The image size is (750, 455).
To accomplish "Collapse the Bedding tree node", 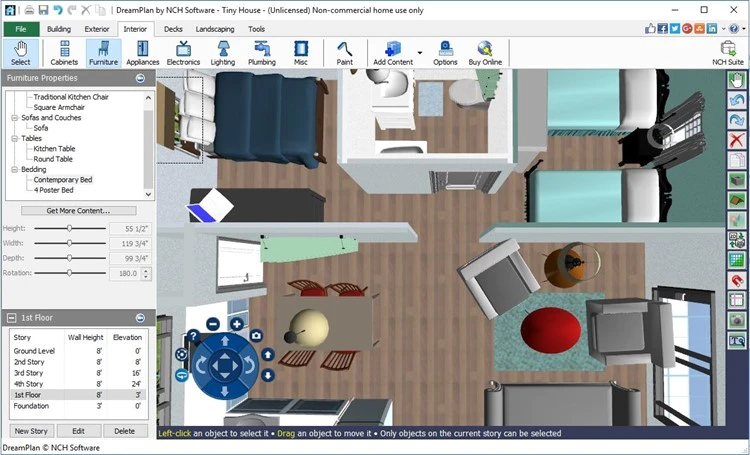I will [x=14, y=169].
